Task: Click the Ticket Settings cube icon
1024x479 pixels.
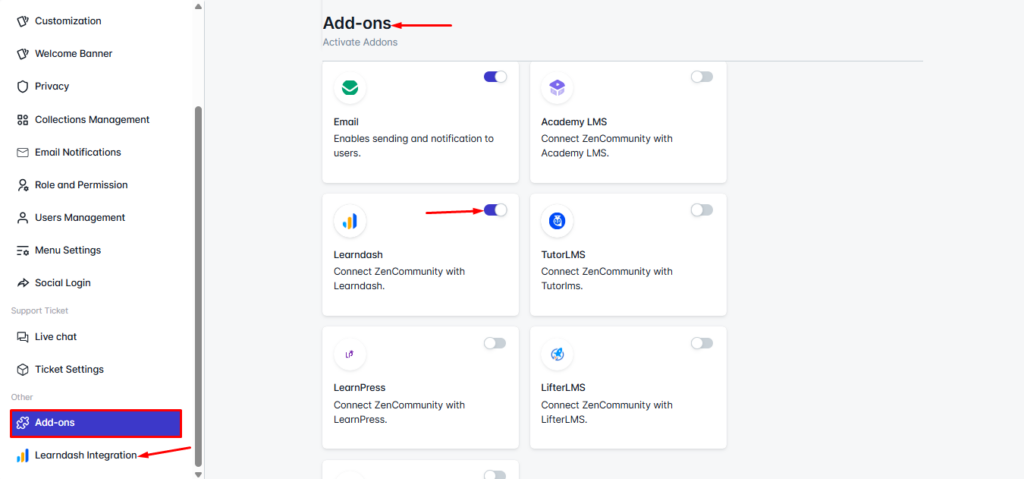Action: pos(23,369)
